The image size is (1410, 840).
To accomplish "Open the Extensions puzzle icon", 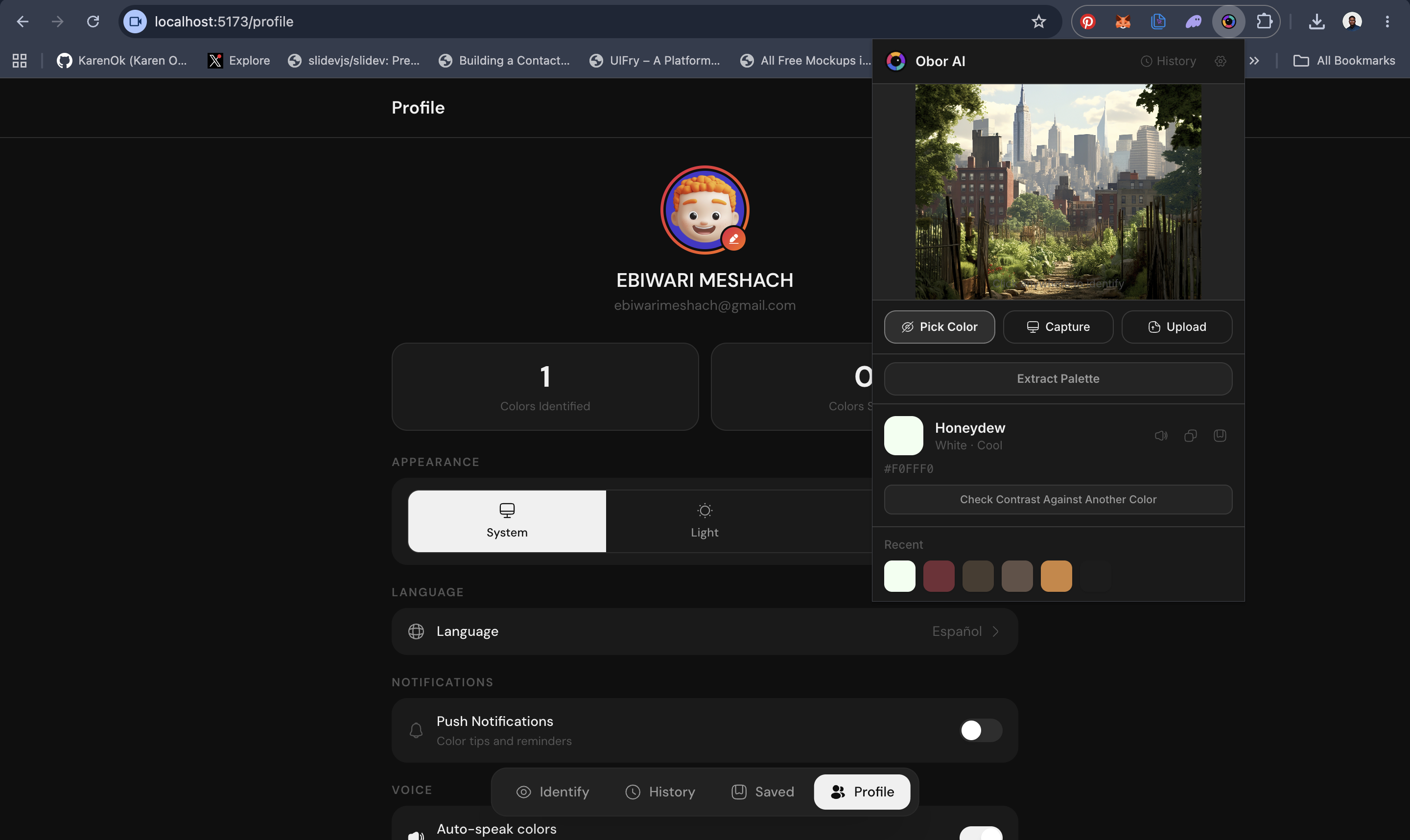I will [x=1264, y=22].
